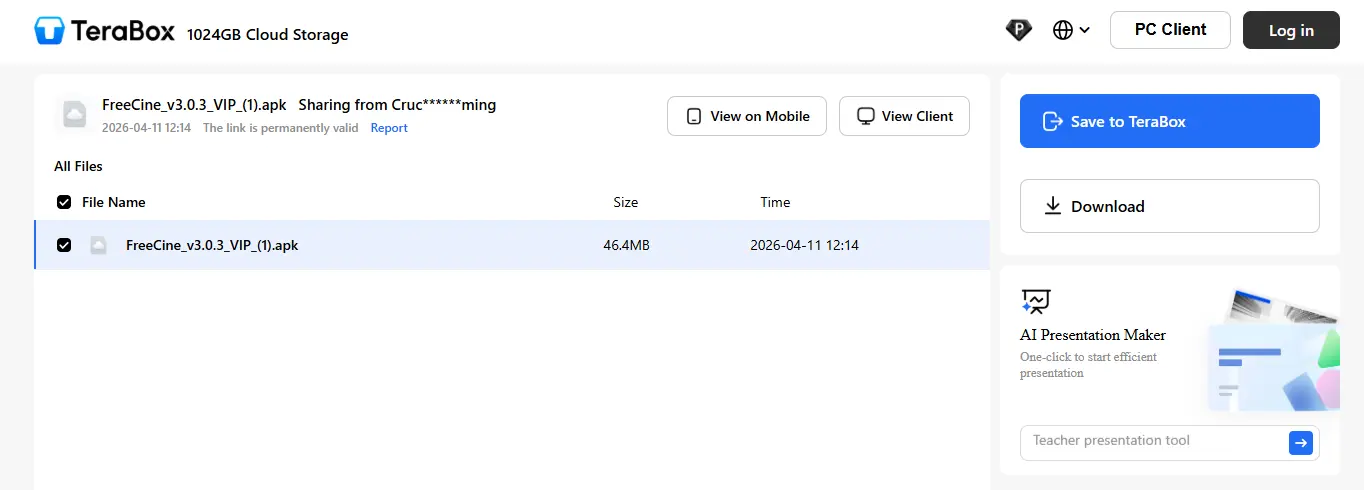Image resolution: width=1364 pixels, height=490 pixels.
Task: Click the Download button
Action: tap(1170, 206)
